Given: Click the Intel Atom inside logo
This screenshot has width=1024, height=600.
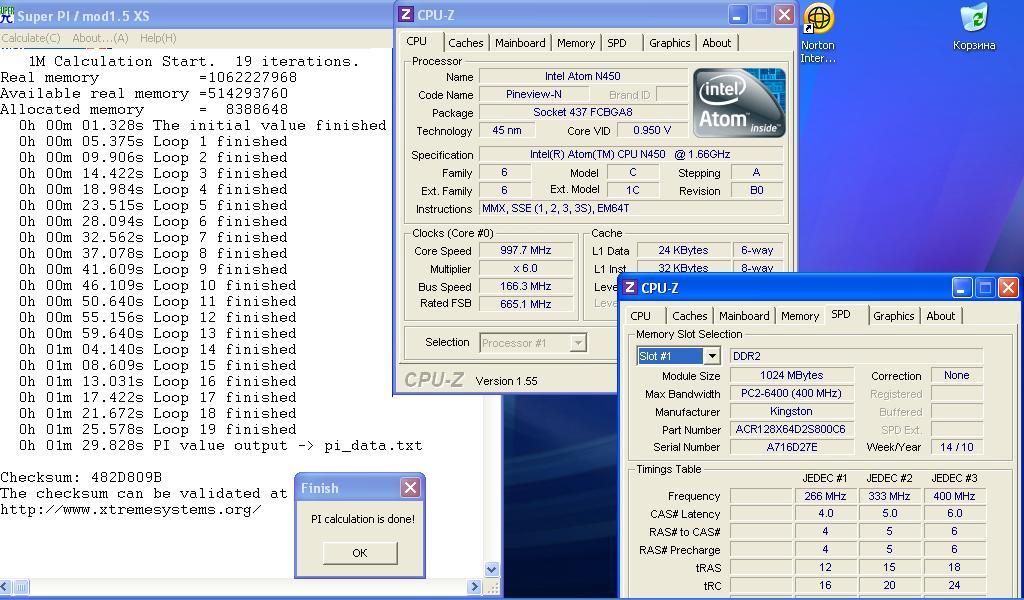Looking at the screenshot, I should (739, 103).
